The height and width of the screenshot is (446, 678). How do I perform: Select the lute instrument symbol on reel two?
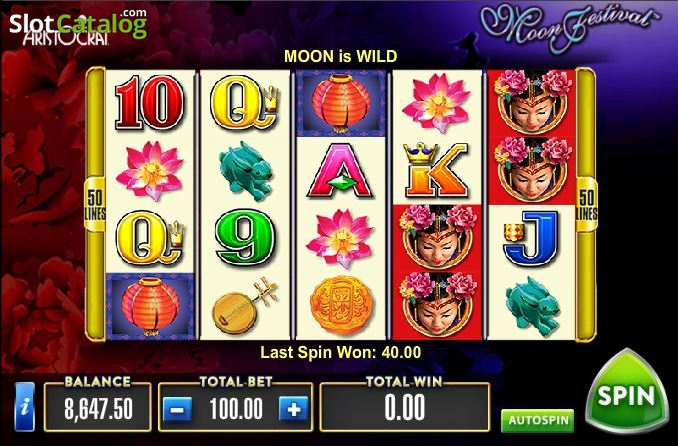point(245,306)
